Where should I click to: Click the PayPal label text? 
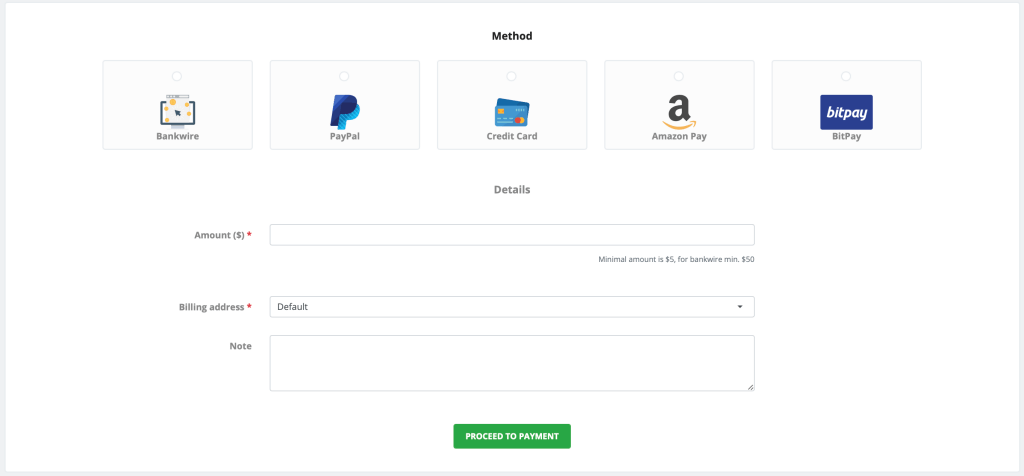pyautogui.click(x=345, y=136)
